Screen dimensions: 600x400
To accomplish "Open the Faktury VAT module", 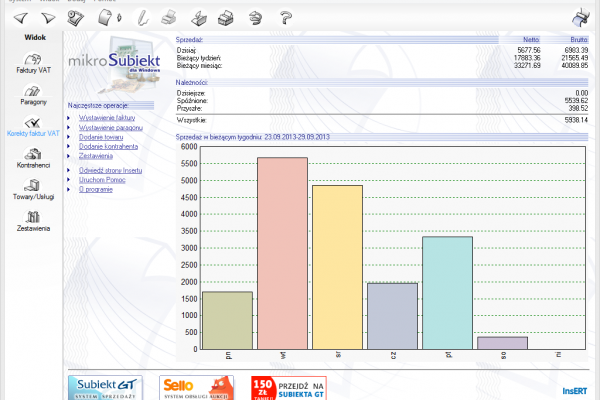I will tap(31, 61).
